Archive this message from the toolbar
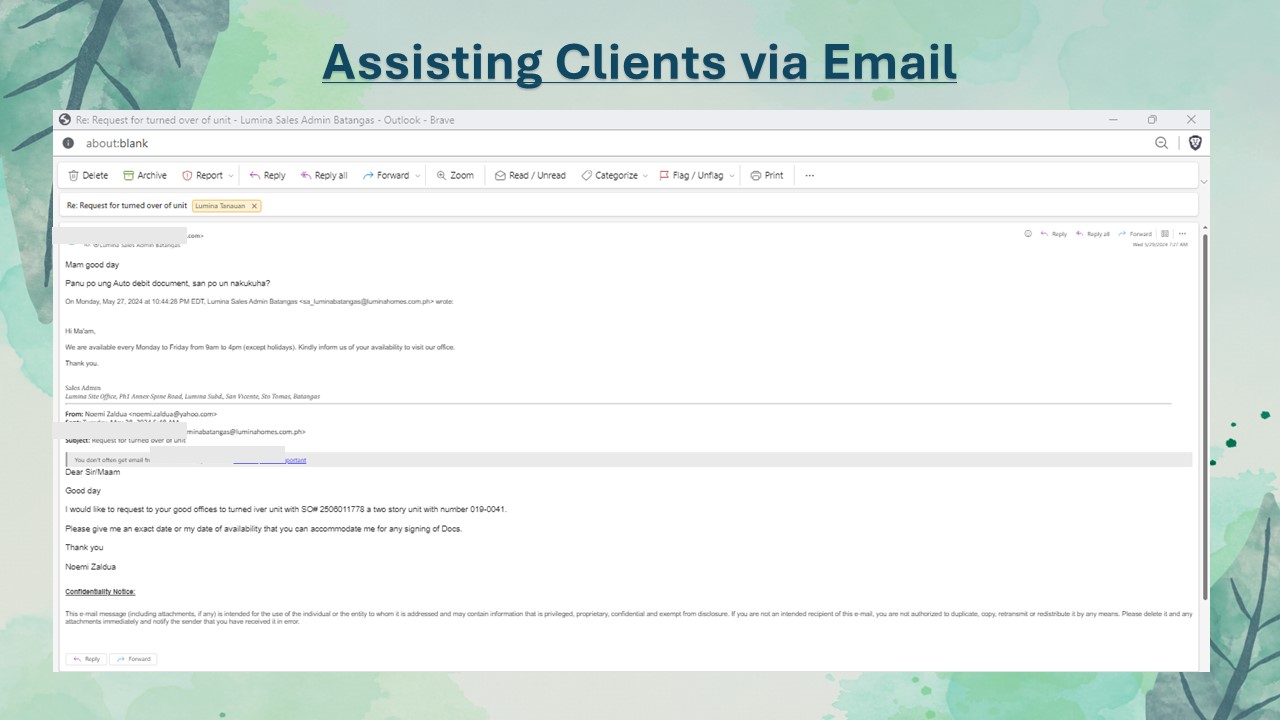This screenshot has height=720, width=1280. (145, 175)
